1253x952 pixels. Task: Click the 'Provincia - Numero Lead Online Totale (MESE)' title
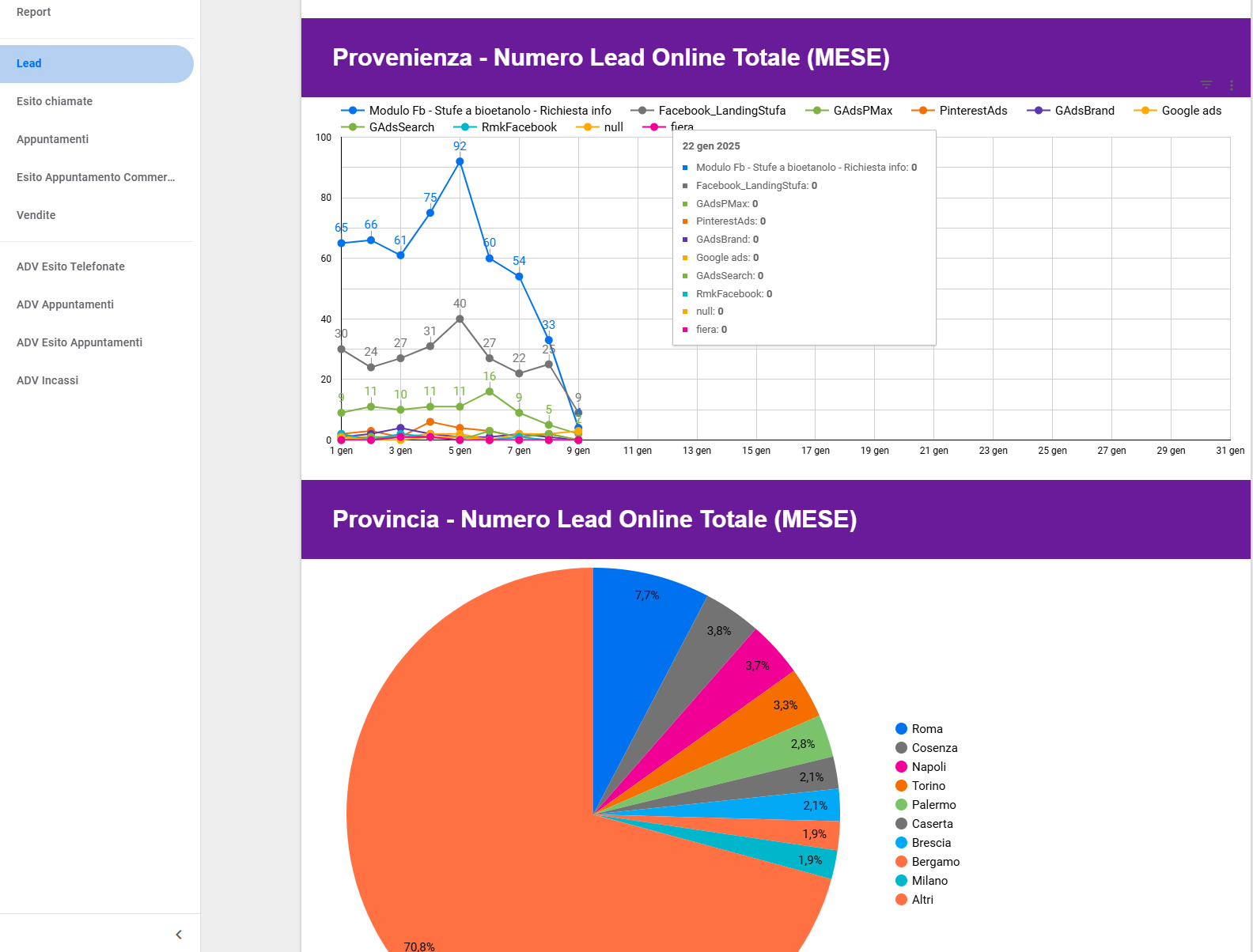[x=595, y=519]
